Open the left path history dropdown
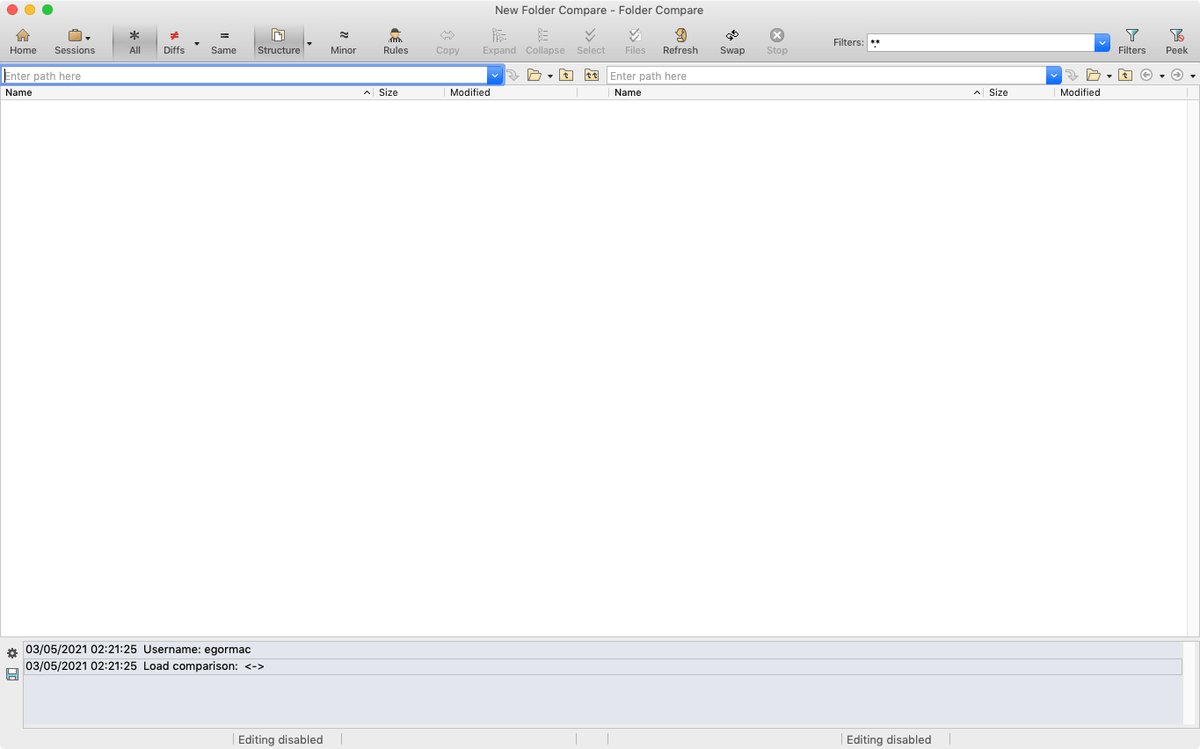The image size is (1200, 749). (x=495, y=76)
